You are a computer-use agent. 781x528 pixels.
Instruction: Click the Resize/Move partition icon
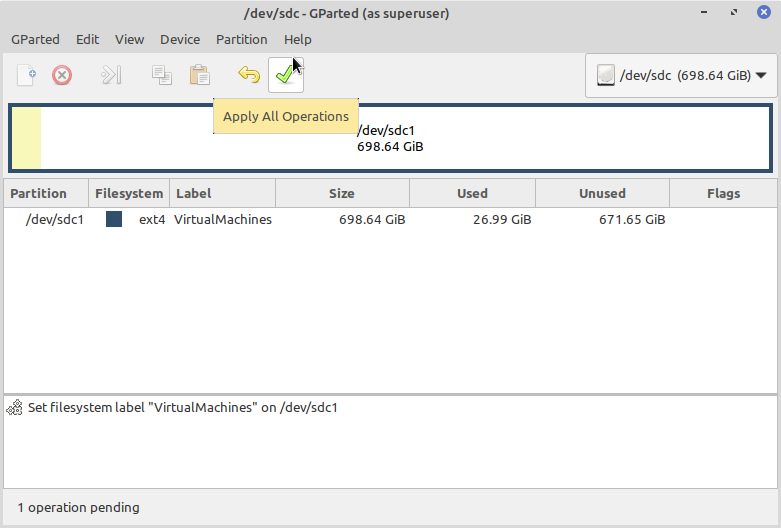point(111,75)
